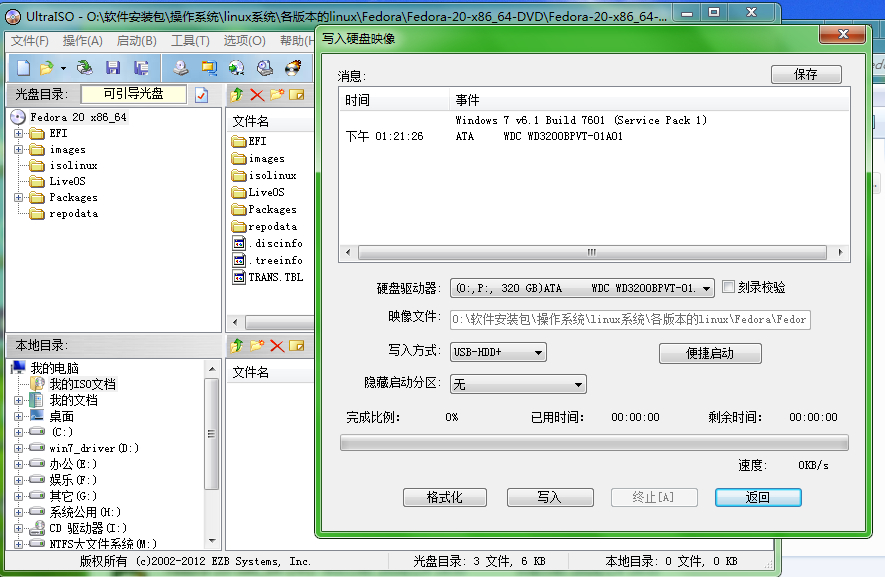Click the 便捷启动 button
This screenshot has height=577, width=885.
pos(710,353)
